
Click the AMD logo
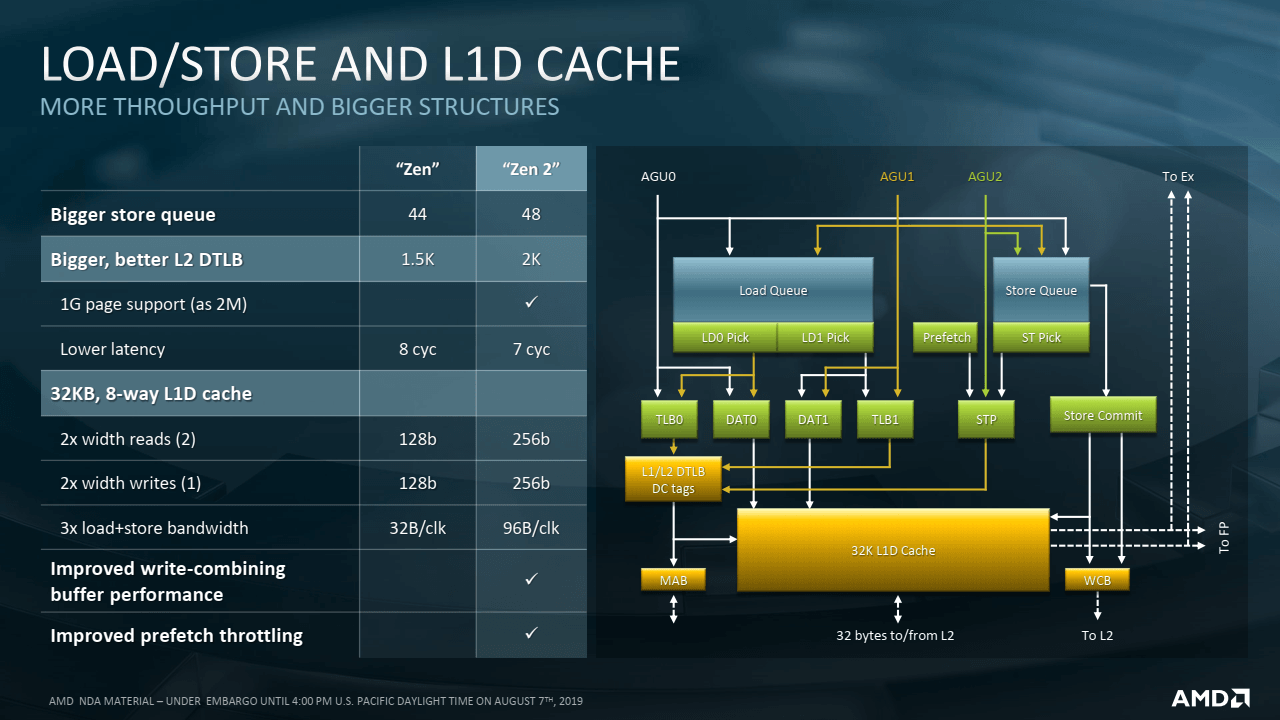click(x=1210, y=697)
